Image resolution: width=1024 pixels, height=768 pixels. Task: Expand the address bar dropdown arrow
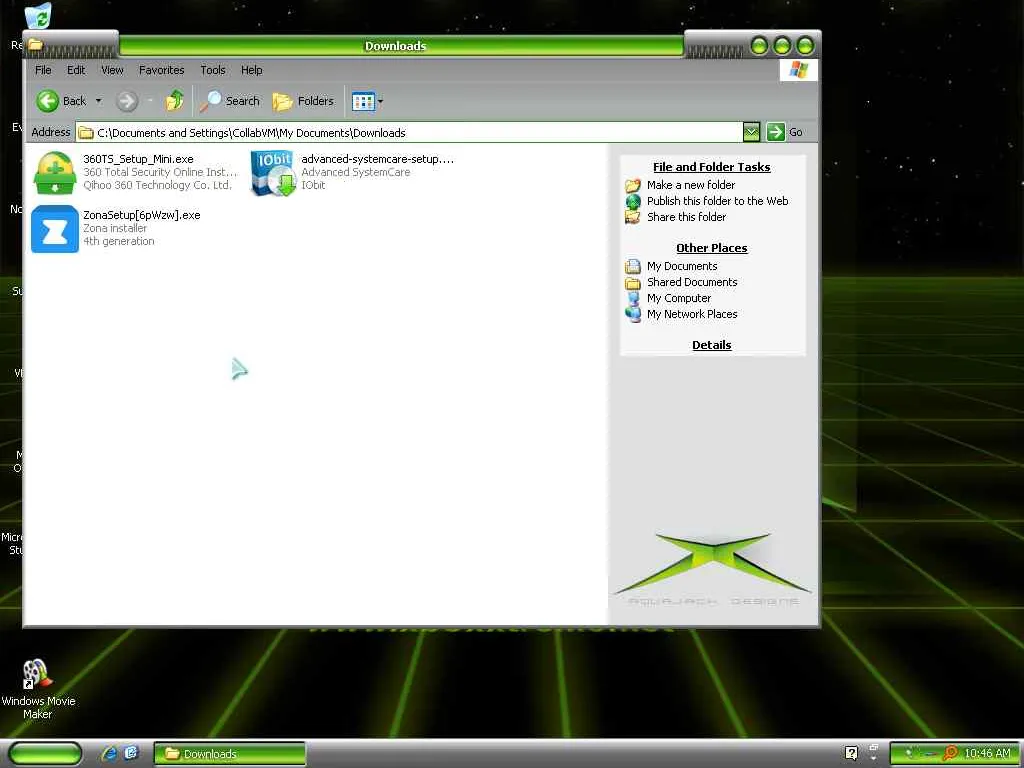pyautogui.click(x=752, y=133)
